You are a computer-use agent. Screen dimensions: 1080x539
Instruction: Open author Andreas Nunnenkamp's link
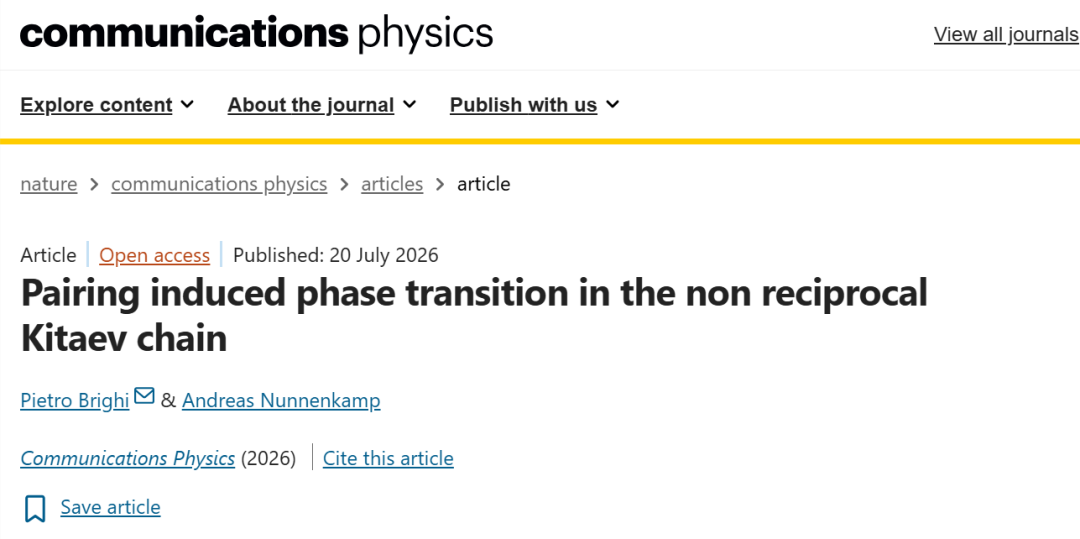coord(281,400)
